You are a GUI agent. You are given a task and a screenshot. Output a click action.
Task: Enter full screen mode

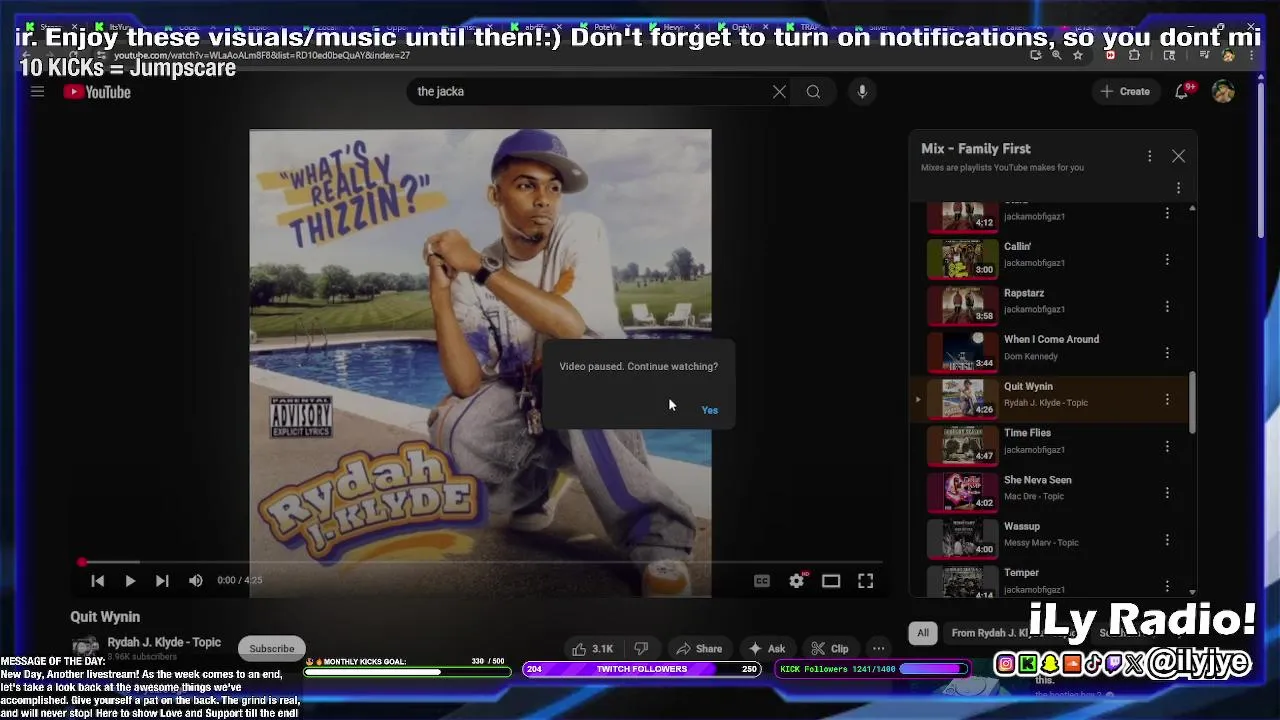(866, 581)
